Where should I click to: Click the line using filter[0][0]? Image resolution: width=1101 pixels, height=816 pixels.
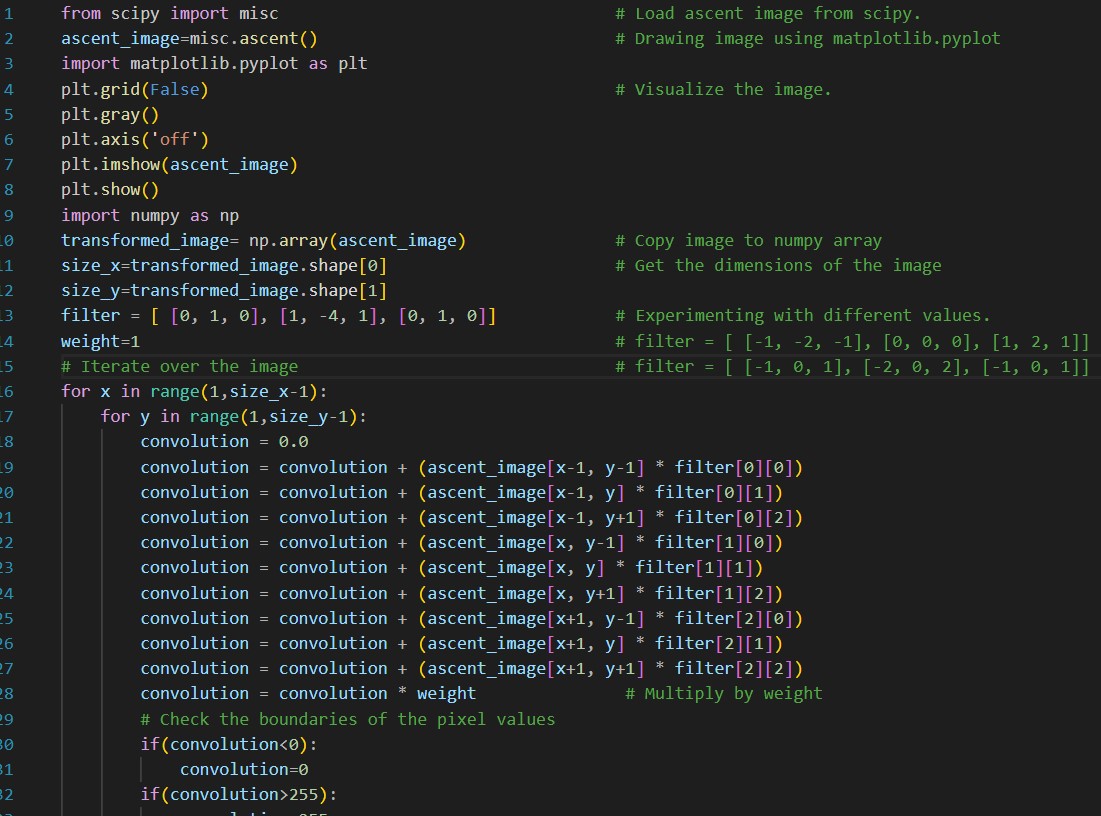coord(471,468)
